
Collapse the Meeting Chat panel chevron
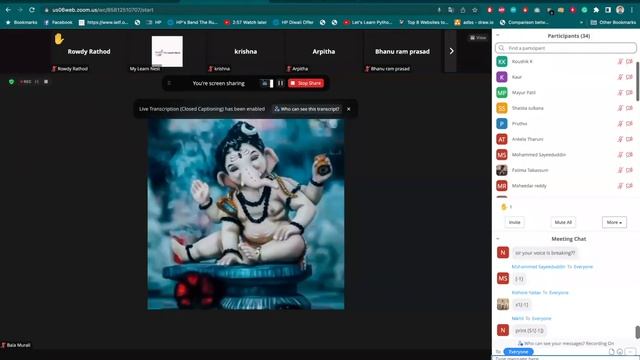pyautogui.click(x=498, y=239)
